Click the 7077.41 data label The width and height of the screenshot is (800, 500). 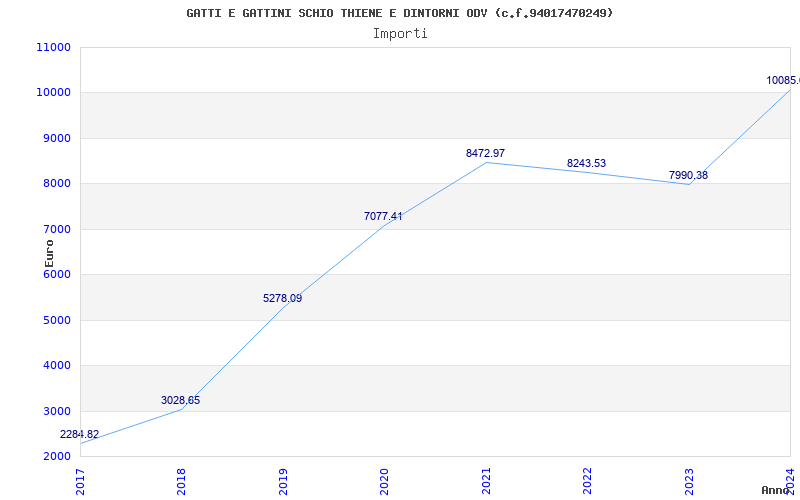(383, 216)
